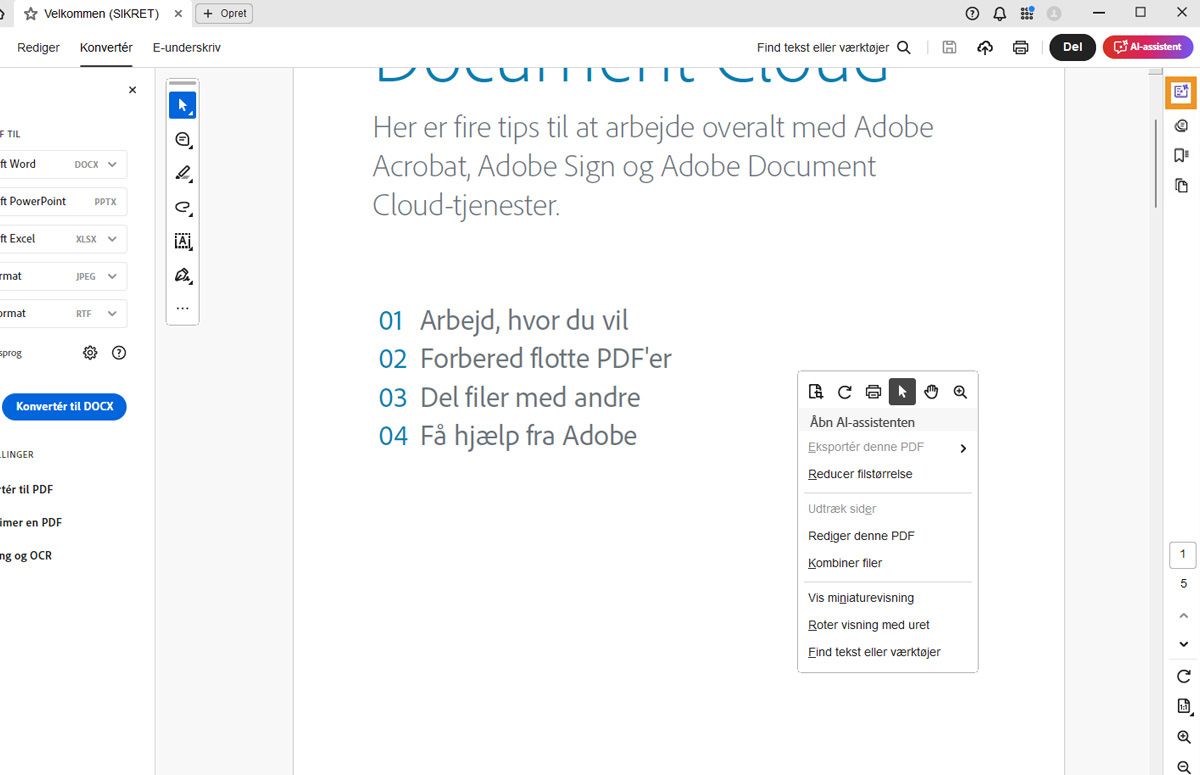Open the red AI-assistent button
The width and height of the screenshot is (1200, 775).
point(1148,47)
